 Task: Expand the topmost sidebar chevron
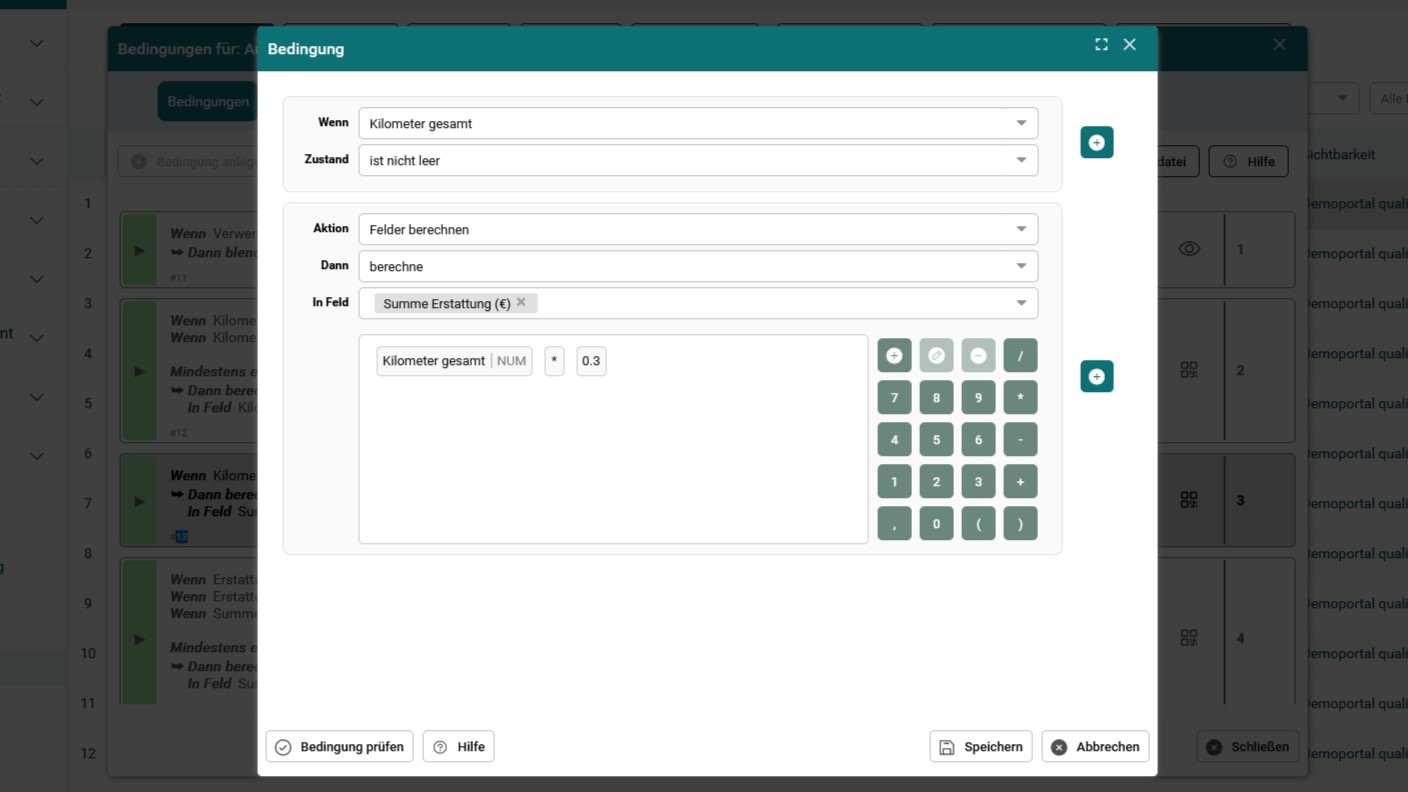36,43
